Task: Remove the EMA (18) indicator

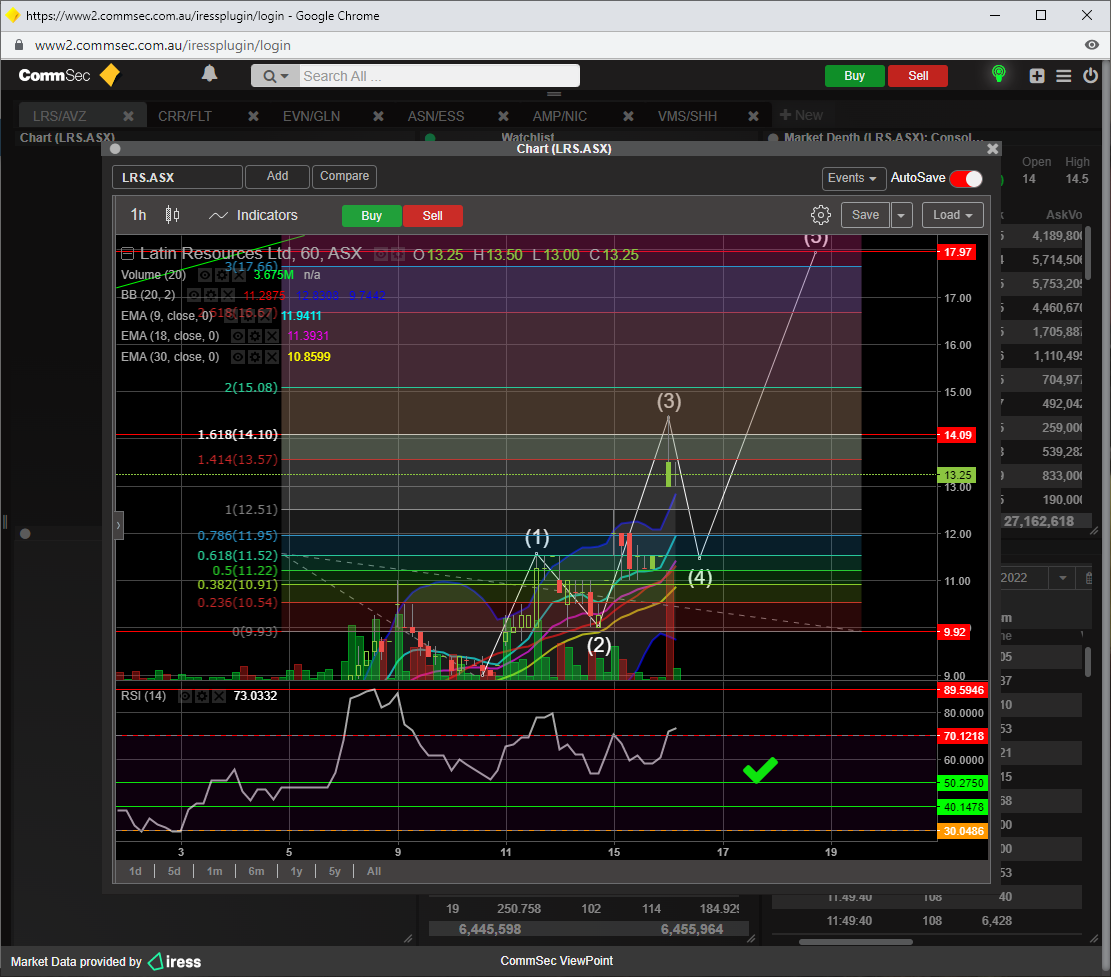Action: point(272,336)
